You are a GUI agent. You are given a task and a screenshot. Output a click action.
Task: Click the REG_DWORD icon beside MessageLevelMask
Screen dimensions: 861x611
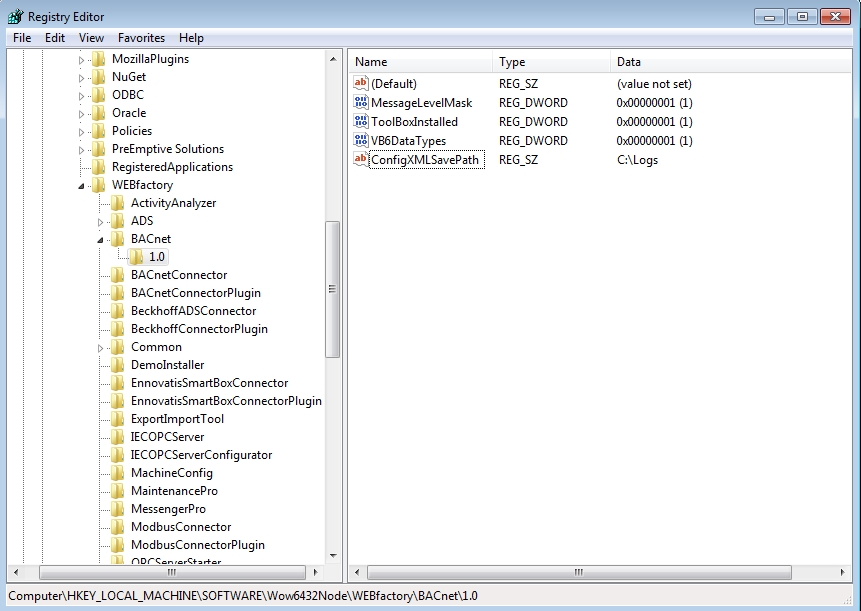pos(361,103)
